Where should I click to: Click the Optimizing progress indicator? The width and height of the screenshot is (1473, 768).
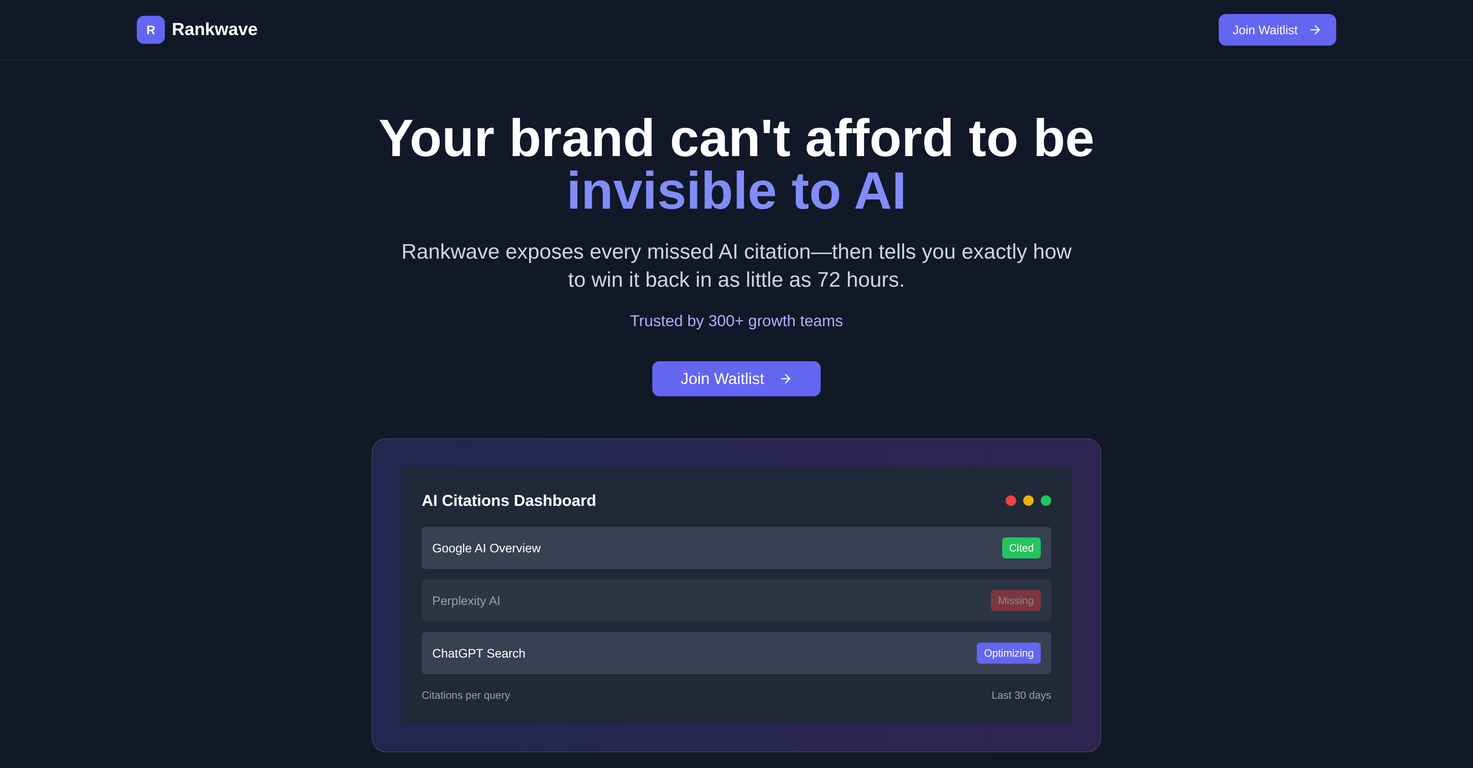(1008, 653)
